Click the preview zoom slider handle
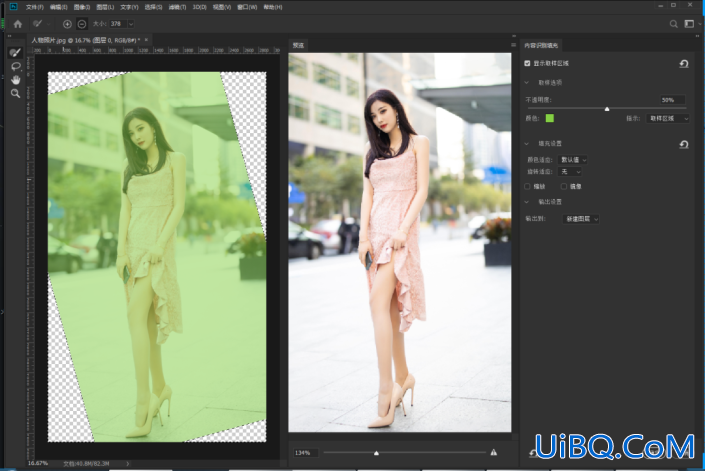This screenshot has height=471, width=705. tap(376, 453)
